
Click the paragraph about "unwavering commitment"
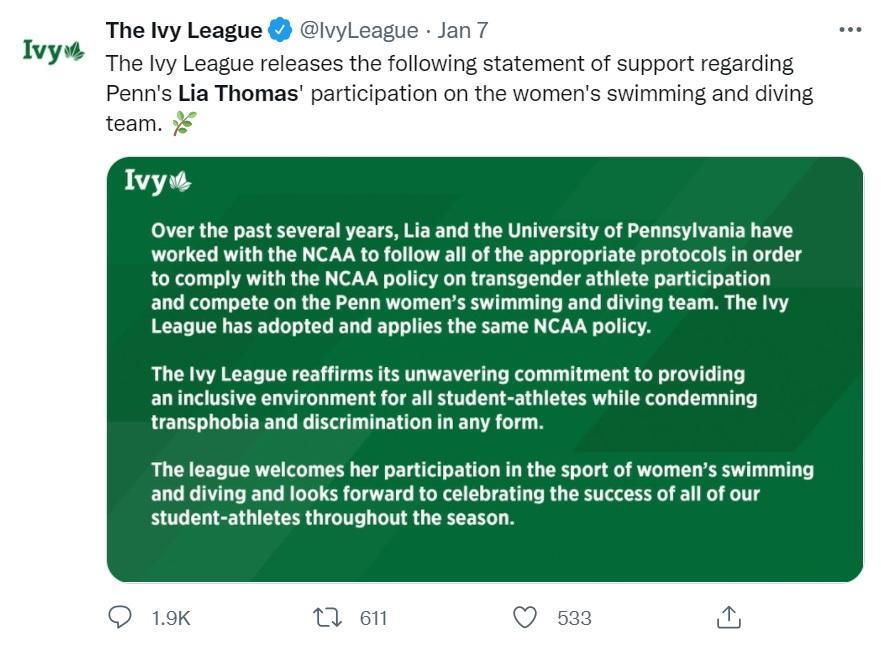coord(453,397)
